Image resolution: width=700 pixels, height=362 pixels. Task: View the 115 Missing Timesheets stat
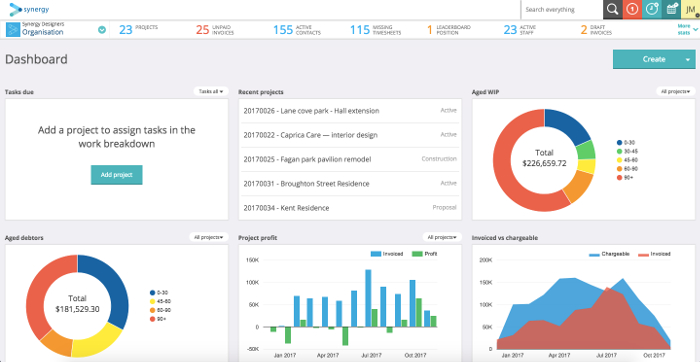point(375,30)
